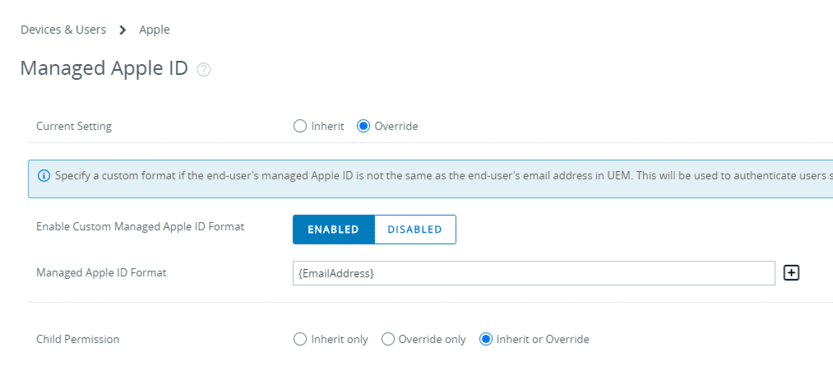
Task: Click the Current Setting label
Action: click(74, 126)
